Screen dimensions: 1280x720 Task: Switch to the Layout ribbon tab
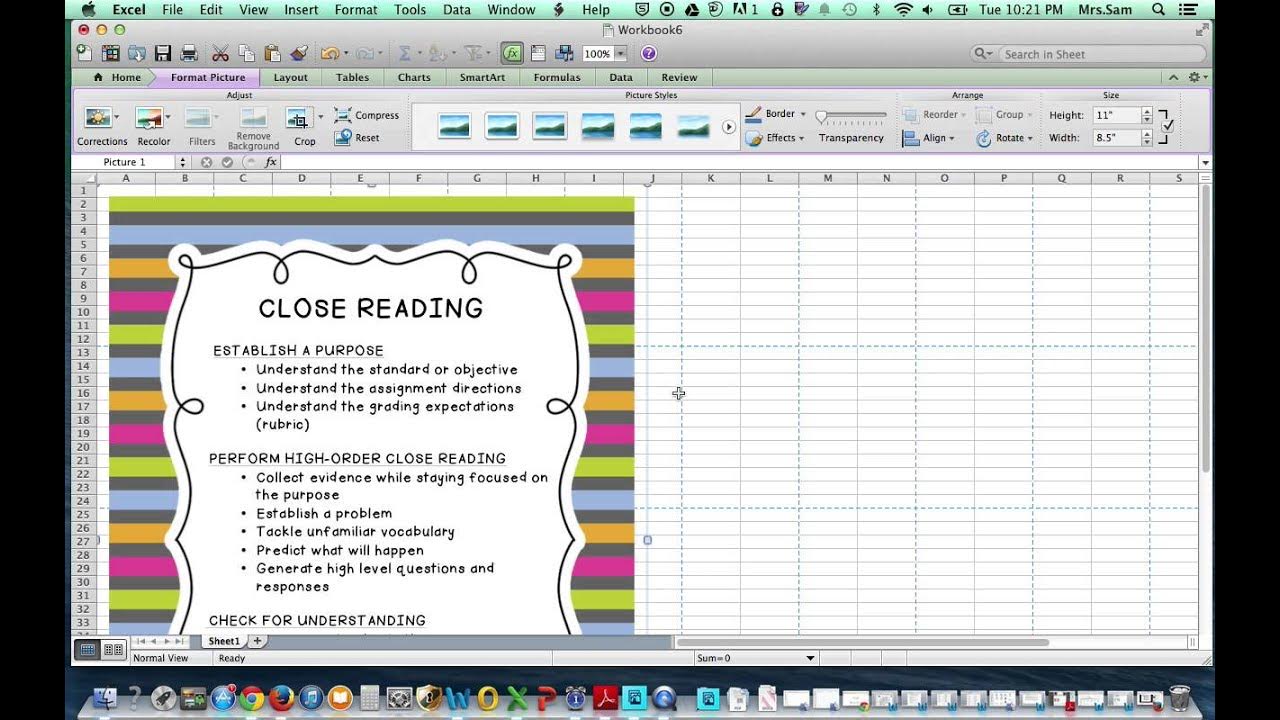[291, 77]
